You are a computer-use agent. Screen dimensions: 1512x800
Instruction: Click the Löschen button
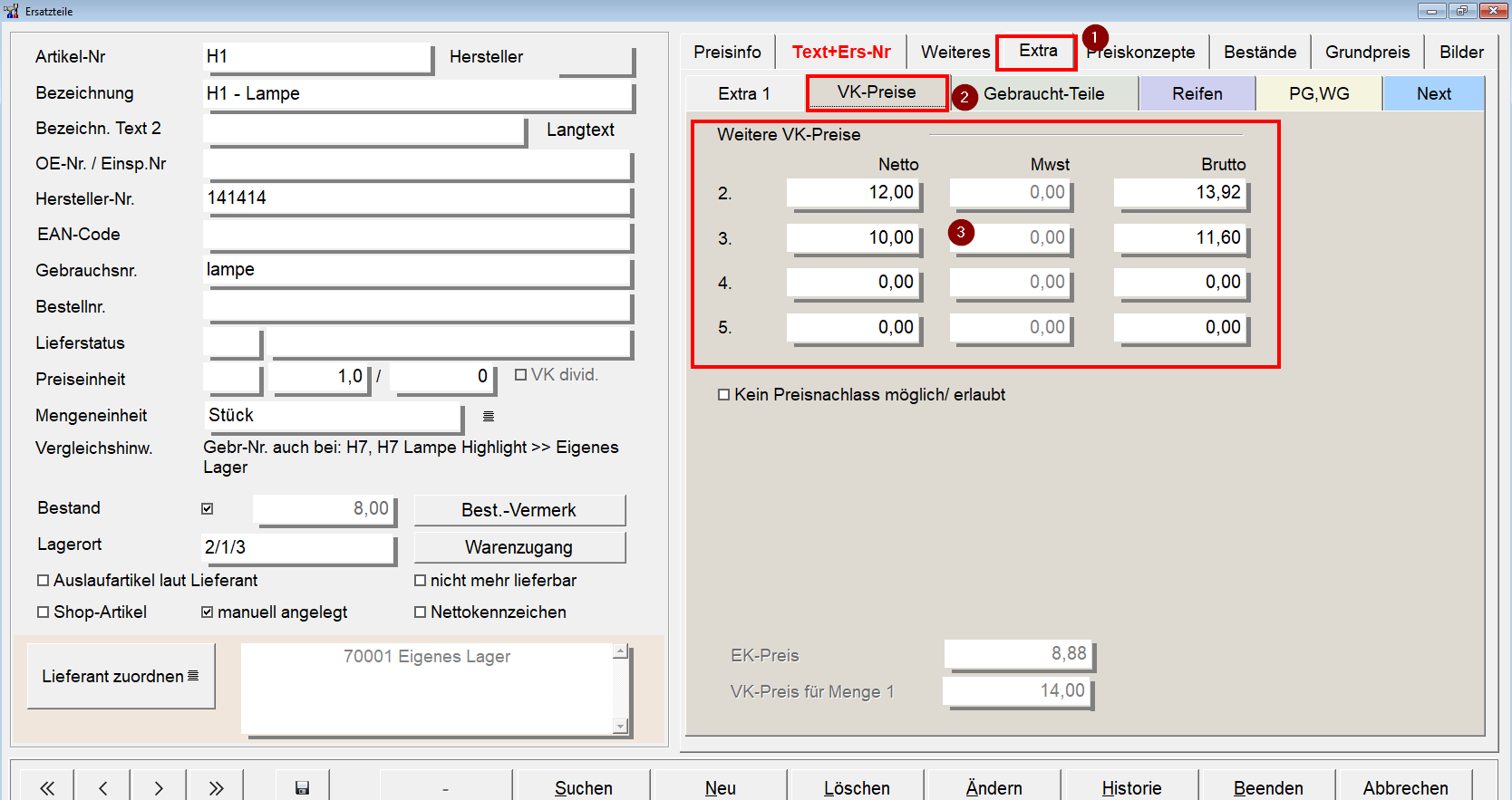[857, 787]
